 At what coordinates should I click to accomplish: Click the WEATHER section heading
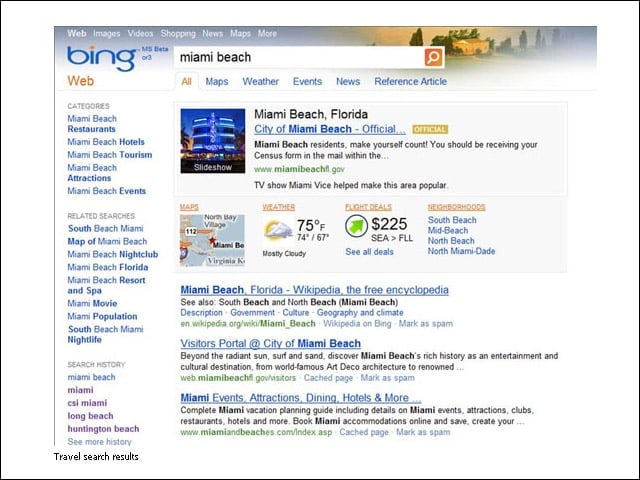click(279, 207)
